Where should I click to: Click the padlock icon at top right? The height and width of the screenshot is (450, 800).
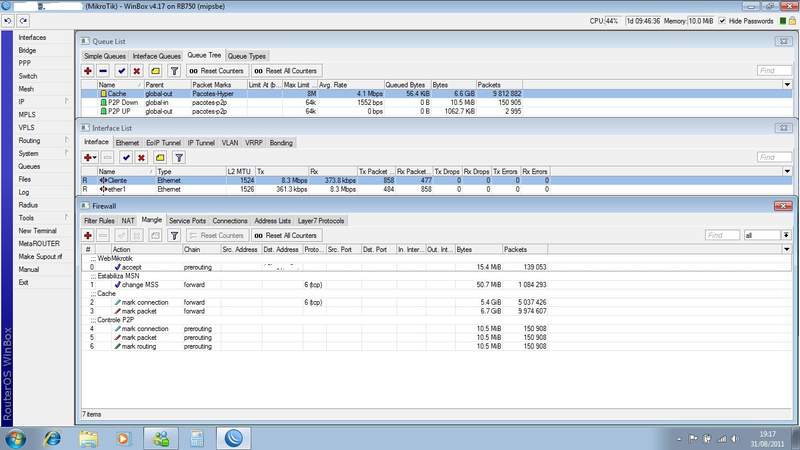point(792,21)
